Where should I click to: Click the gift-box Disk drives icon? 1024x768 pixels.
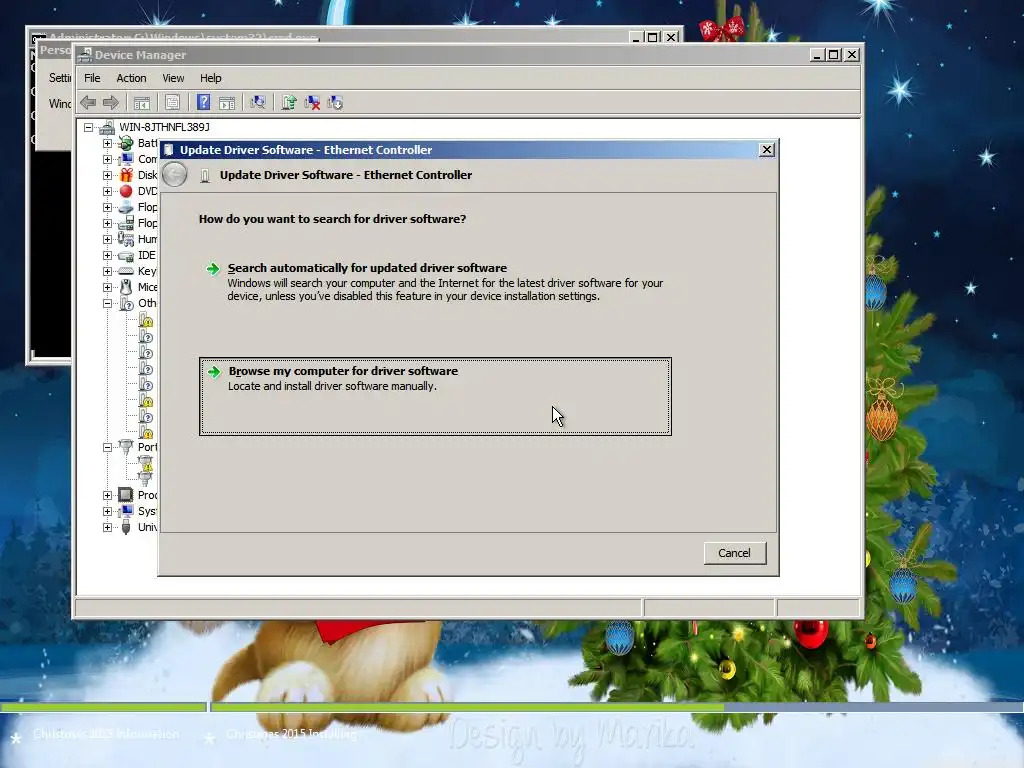pyautogui.click(x=126, y=175)
